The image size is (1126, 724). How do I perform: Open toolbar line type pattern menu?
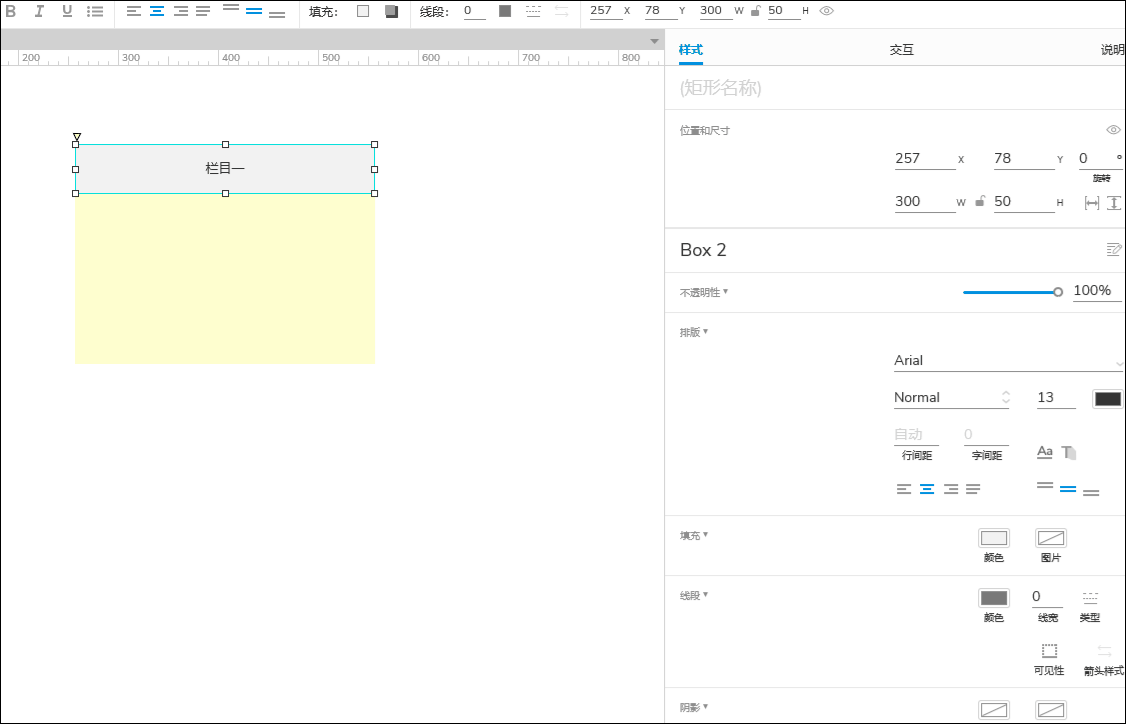pos(533,11)
